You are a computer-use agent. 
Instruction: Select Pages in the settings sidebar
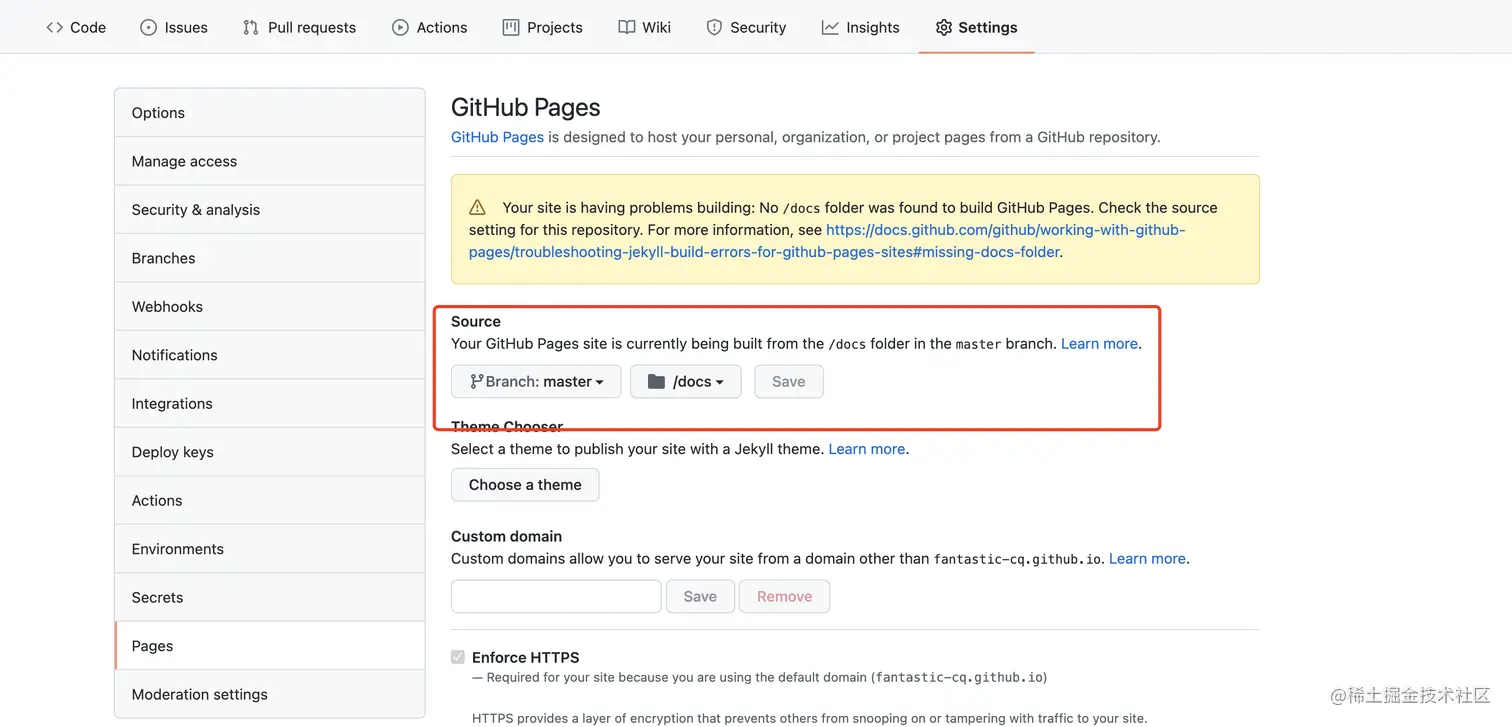pyautogui.click(x=270, y=646)
